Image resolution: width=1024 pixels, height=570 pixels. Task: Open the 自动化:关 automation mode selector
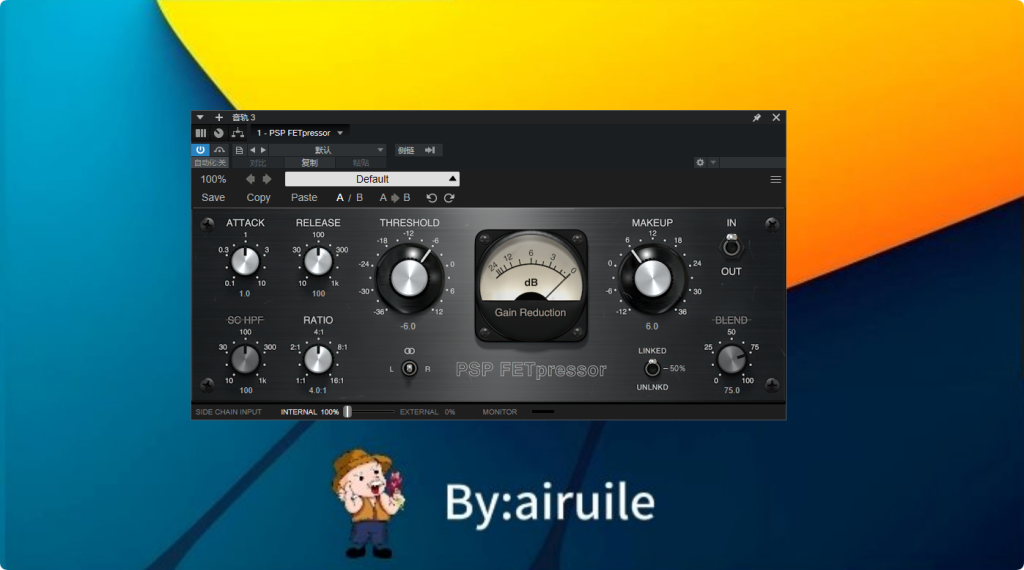tap(210, 163)
